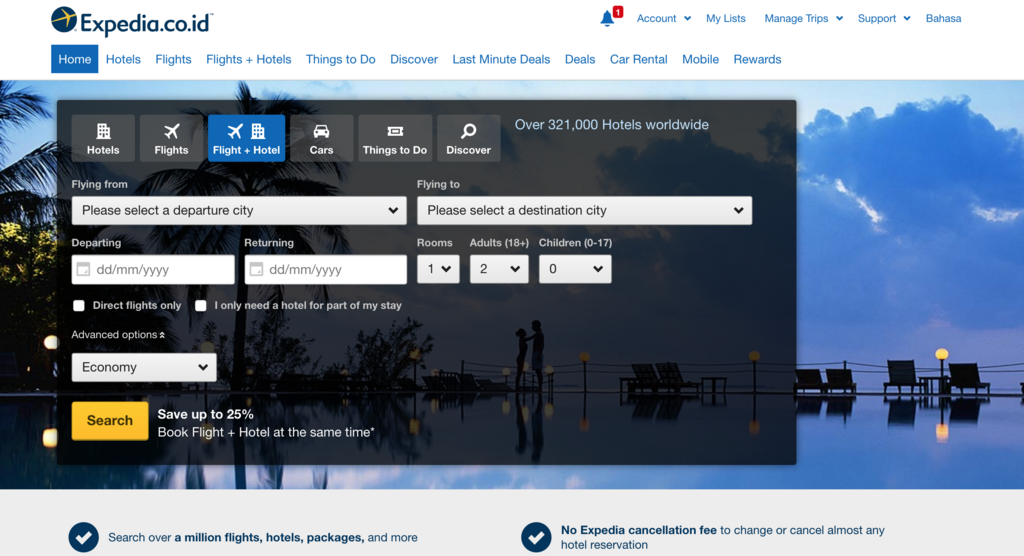The height and width of the screenshot is (556, 1024).
Task: Open Deals navigation item
Action: tap(580, 59)
